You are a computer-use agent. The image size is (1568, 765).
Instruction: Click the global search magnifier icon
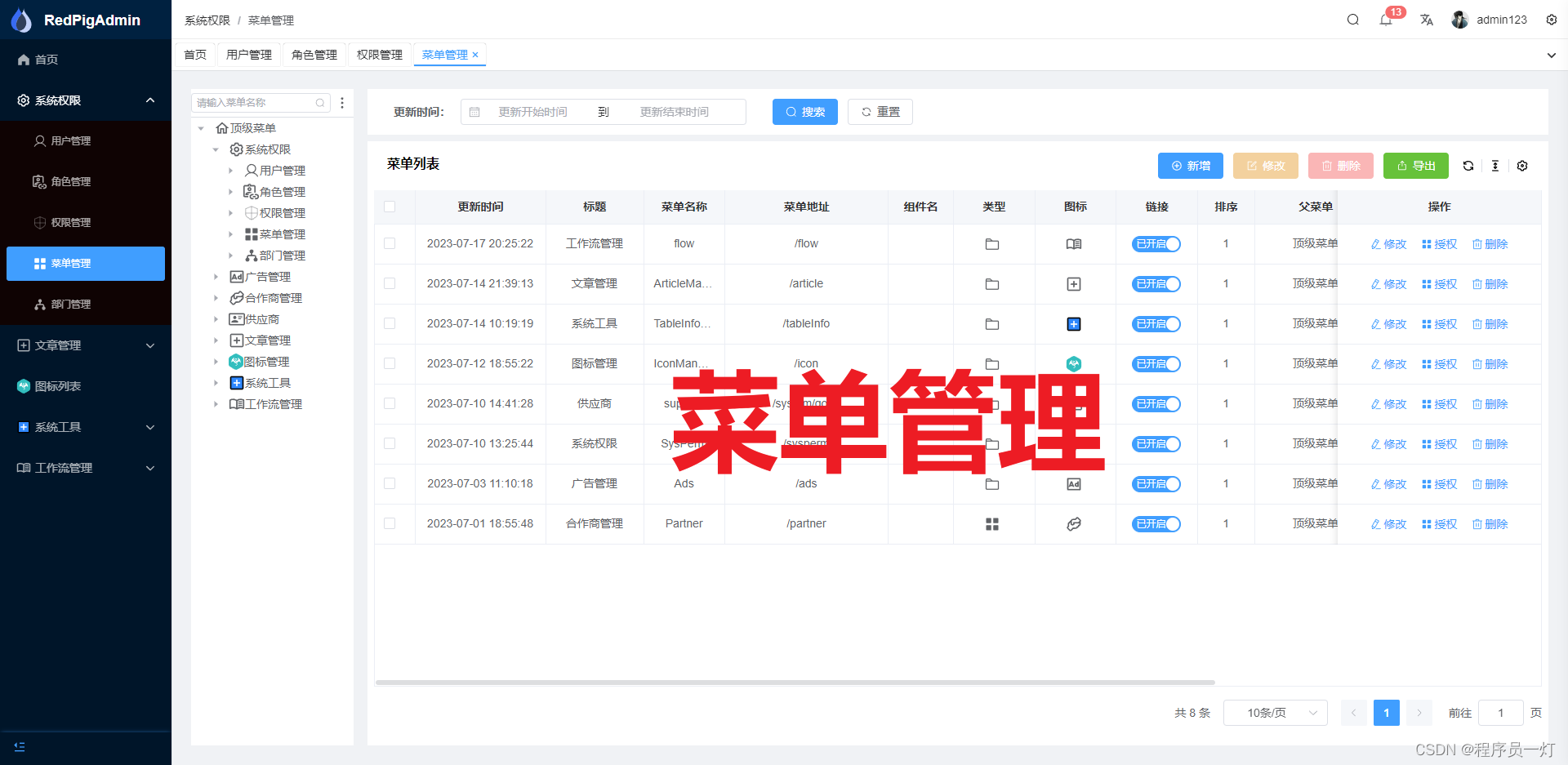(x=1352, y=19)
